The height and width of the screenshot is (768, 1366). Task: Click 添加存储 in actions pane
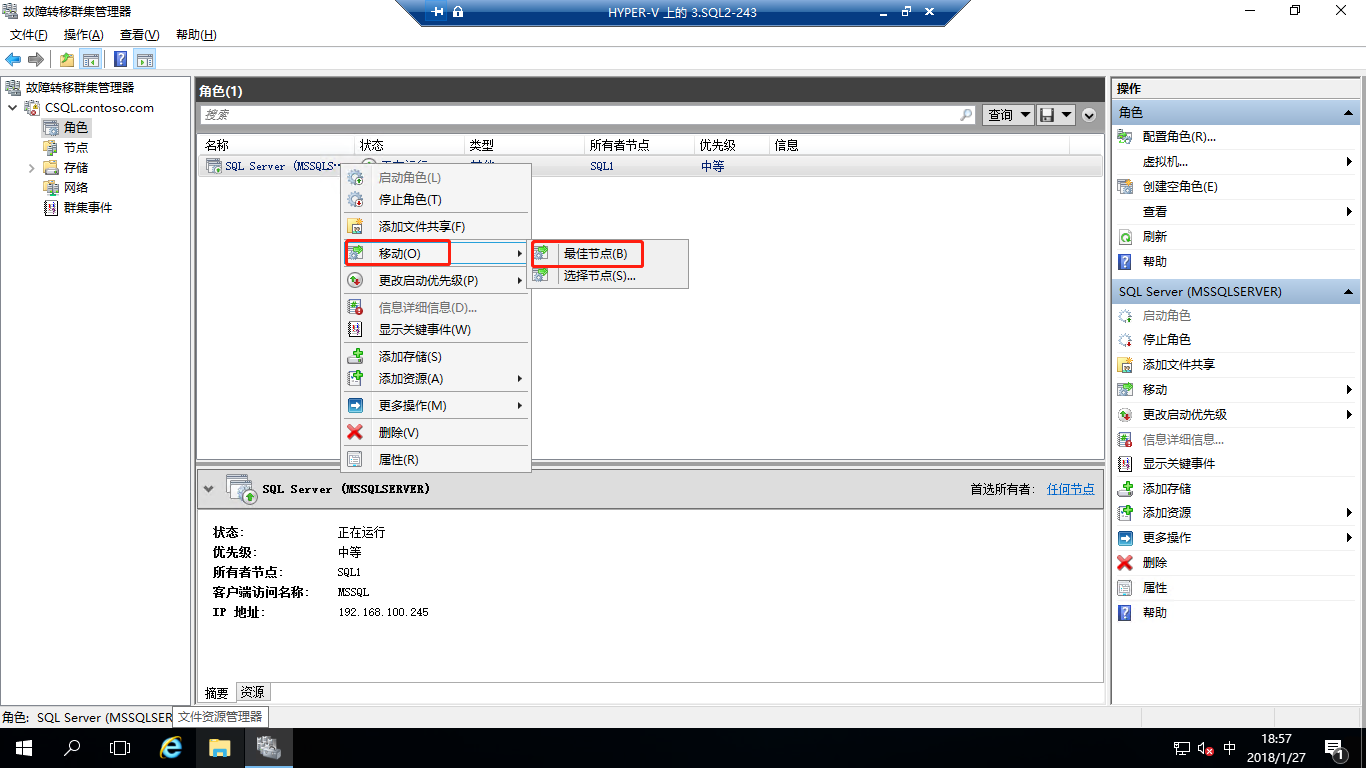pos(1167,489)
